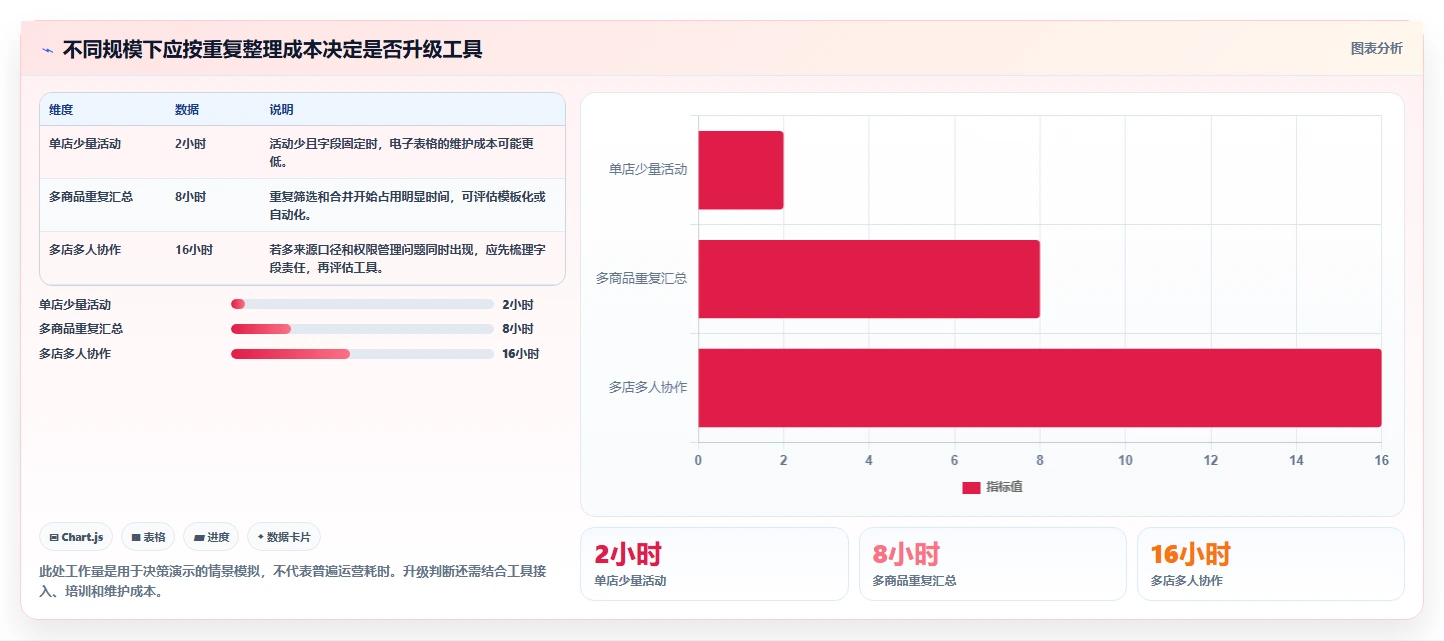Open the 2小时 data card
1444x641 pixels.
[714, 564]
